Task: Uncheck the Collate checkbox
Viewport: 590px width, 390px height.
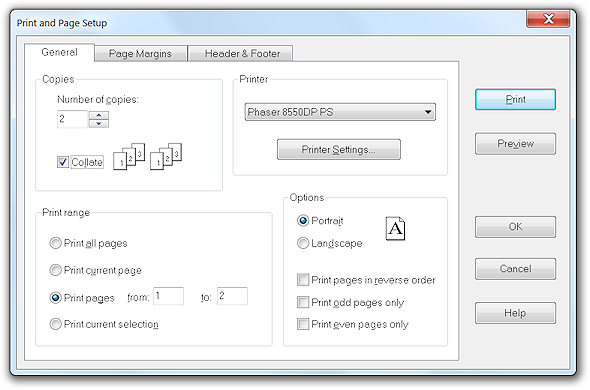Action: click(62, 162)
